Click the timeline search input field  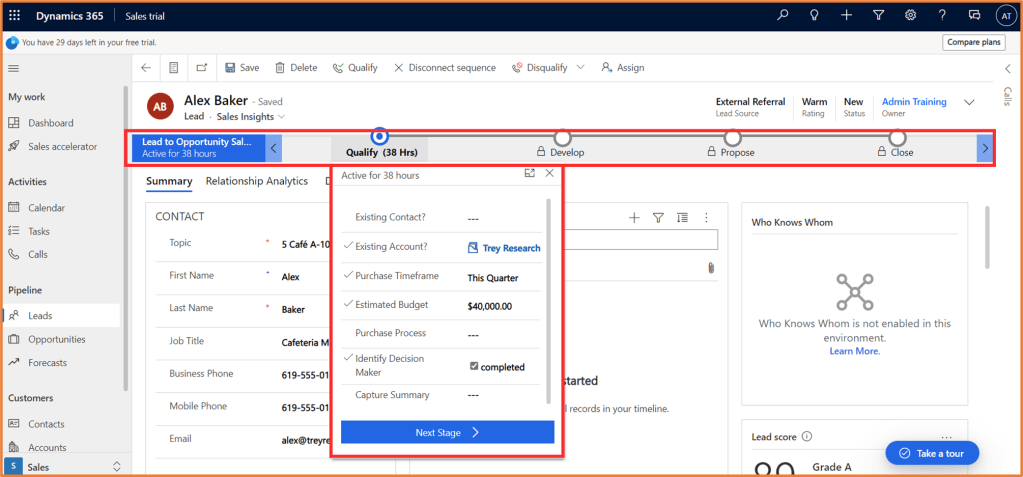(640, 240)
